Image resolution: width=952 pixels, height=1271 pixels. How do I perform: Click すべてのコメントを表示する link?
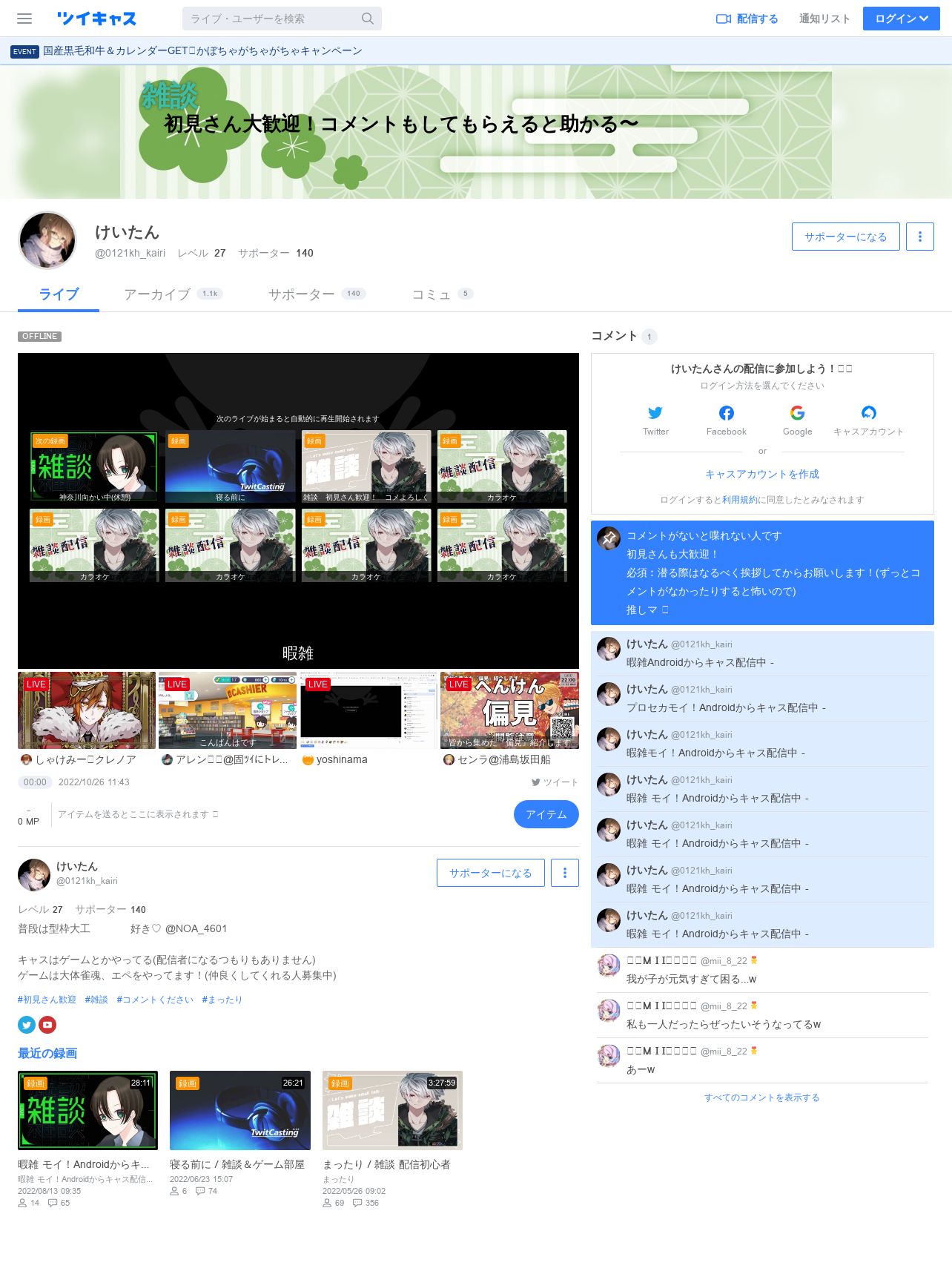pos(762,1097)
